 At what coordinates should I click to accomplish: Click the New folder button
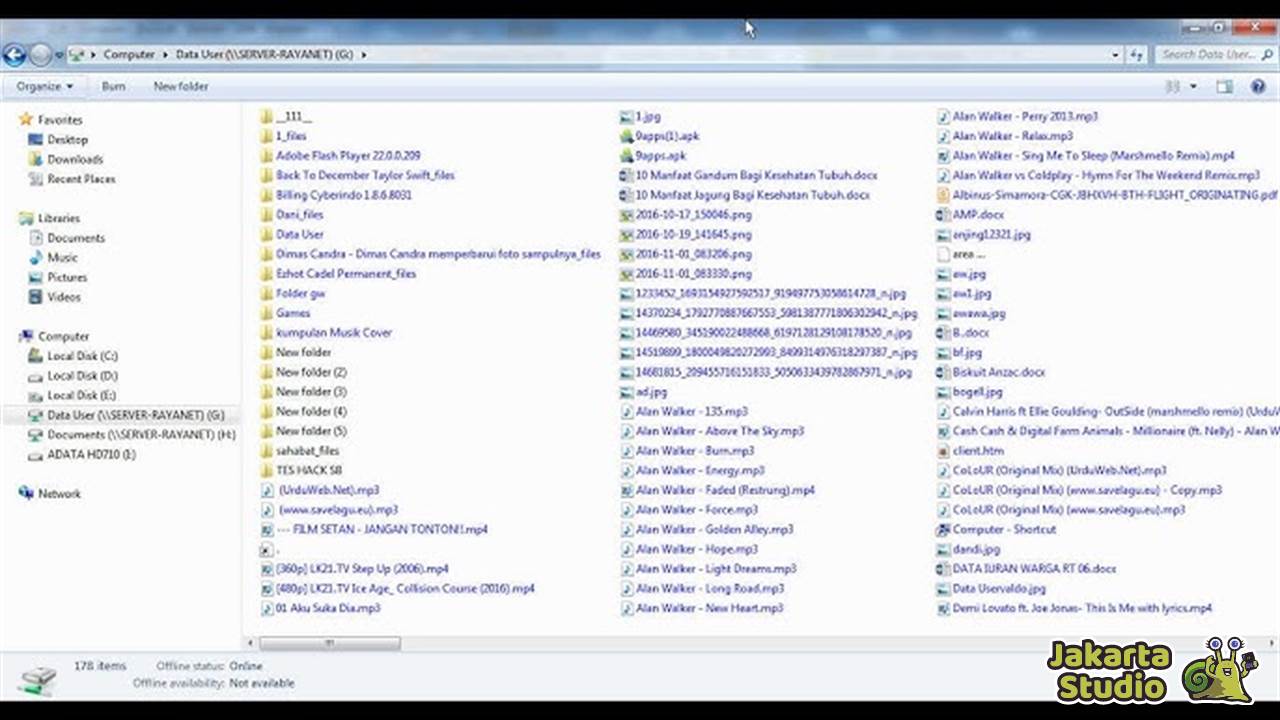[x=181, y=86]
